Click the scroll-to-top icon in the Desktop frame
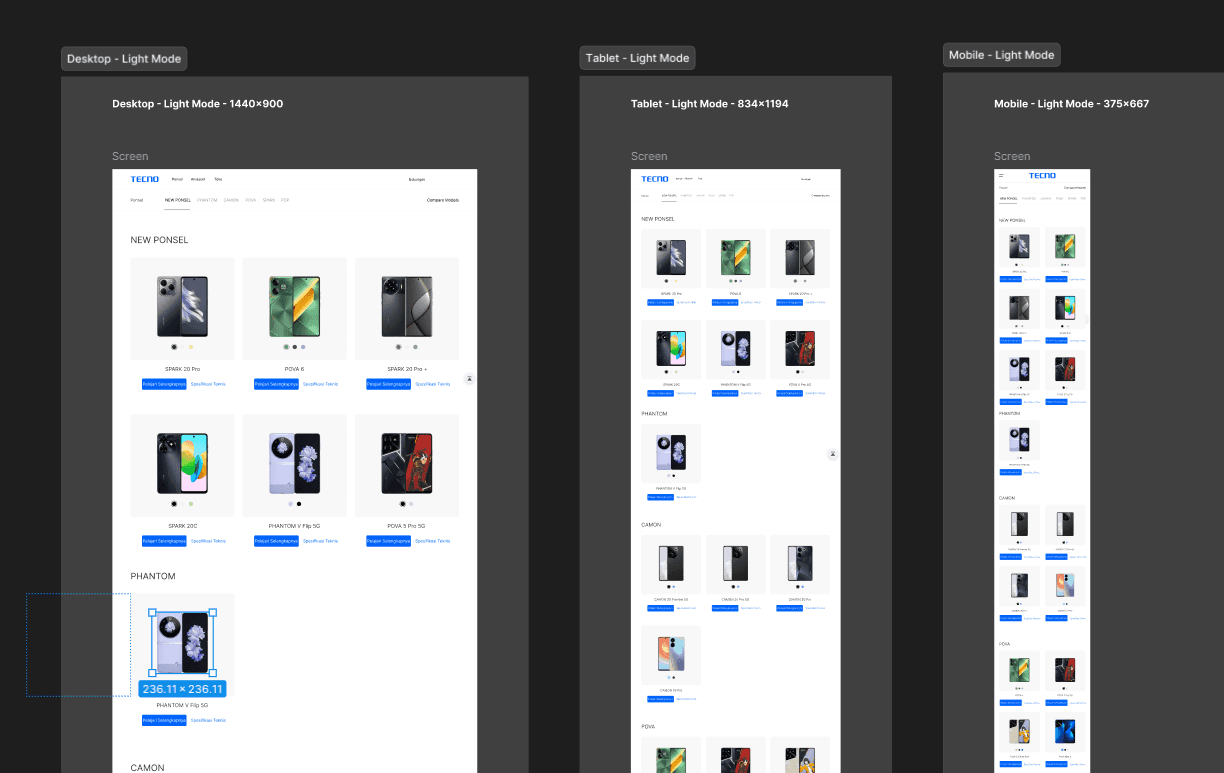 (469, 379)
